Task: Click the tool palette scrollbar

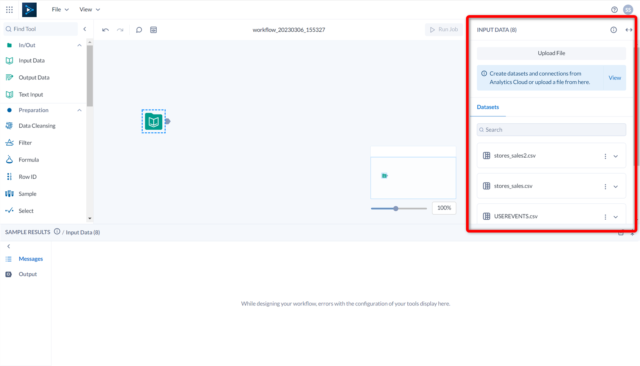Action: [90, 75]
